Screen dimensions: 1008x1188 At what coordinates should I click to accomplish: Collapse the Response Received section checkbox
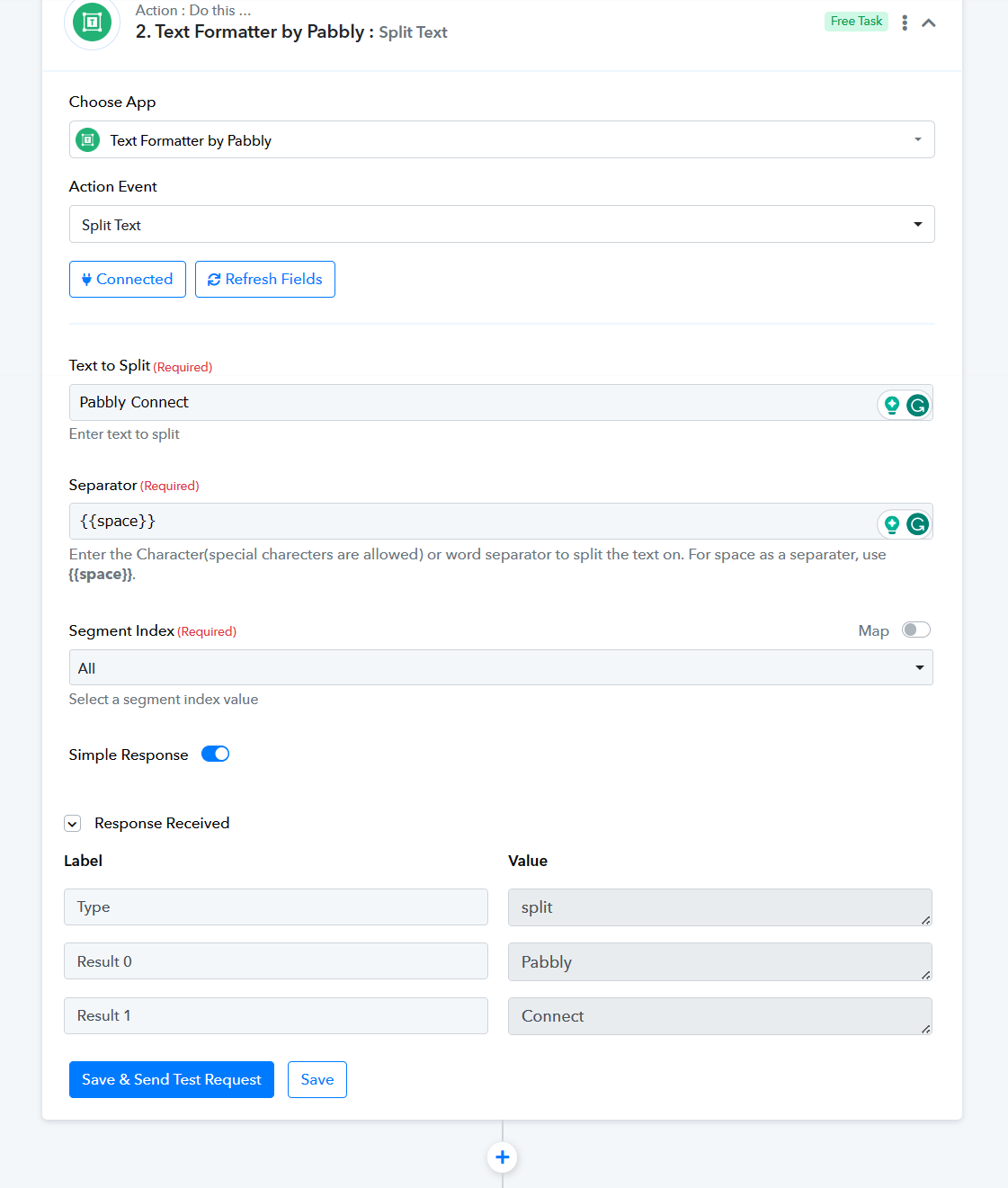pos(73,823)
